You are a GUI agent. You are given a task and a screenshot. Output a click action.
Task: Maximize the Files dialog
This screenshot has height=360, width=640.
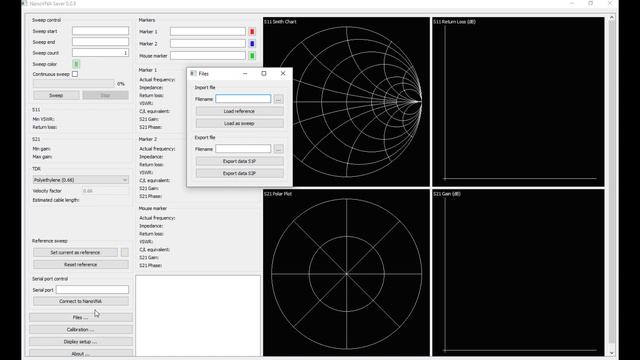[264, 73]
